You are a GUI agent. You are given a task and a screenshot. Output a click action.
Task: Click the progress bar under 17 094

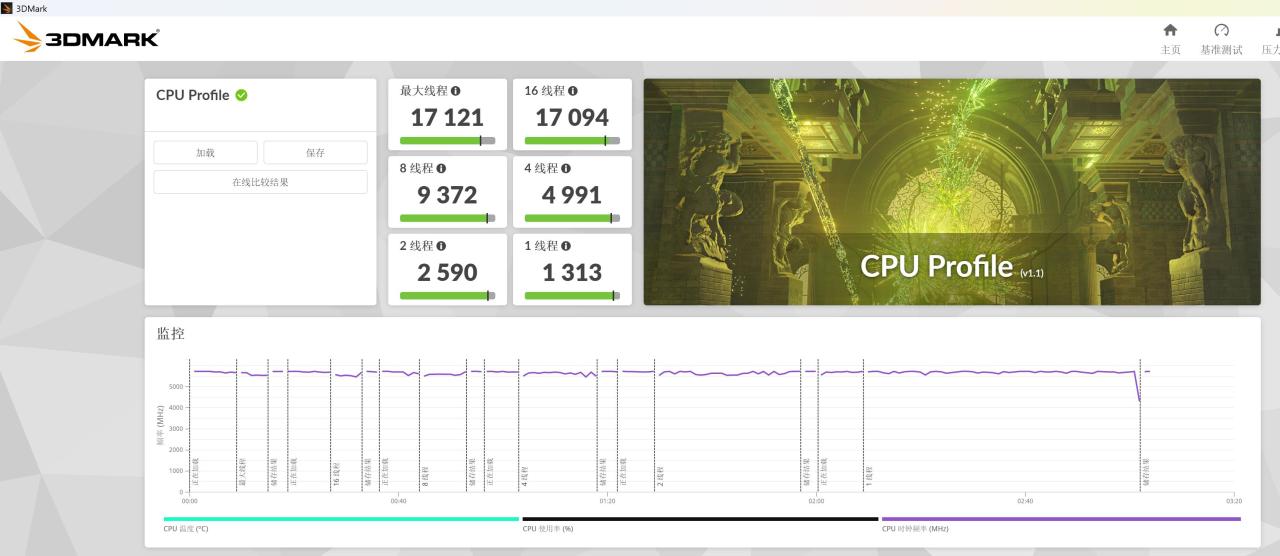pos(572,141)
